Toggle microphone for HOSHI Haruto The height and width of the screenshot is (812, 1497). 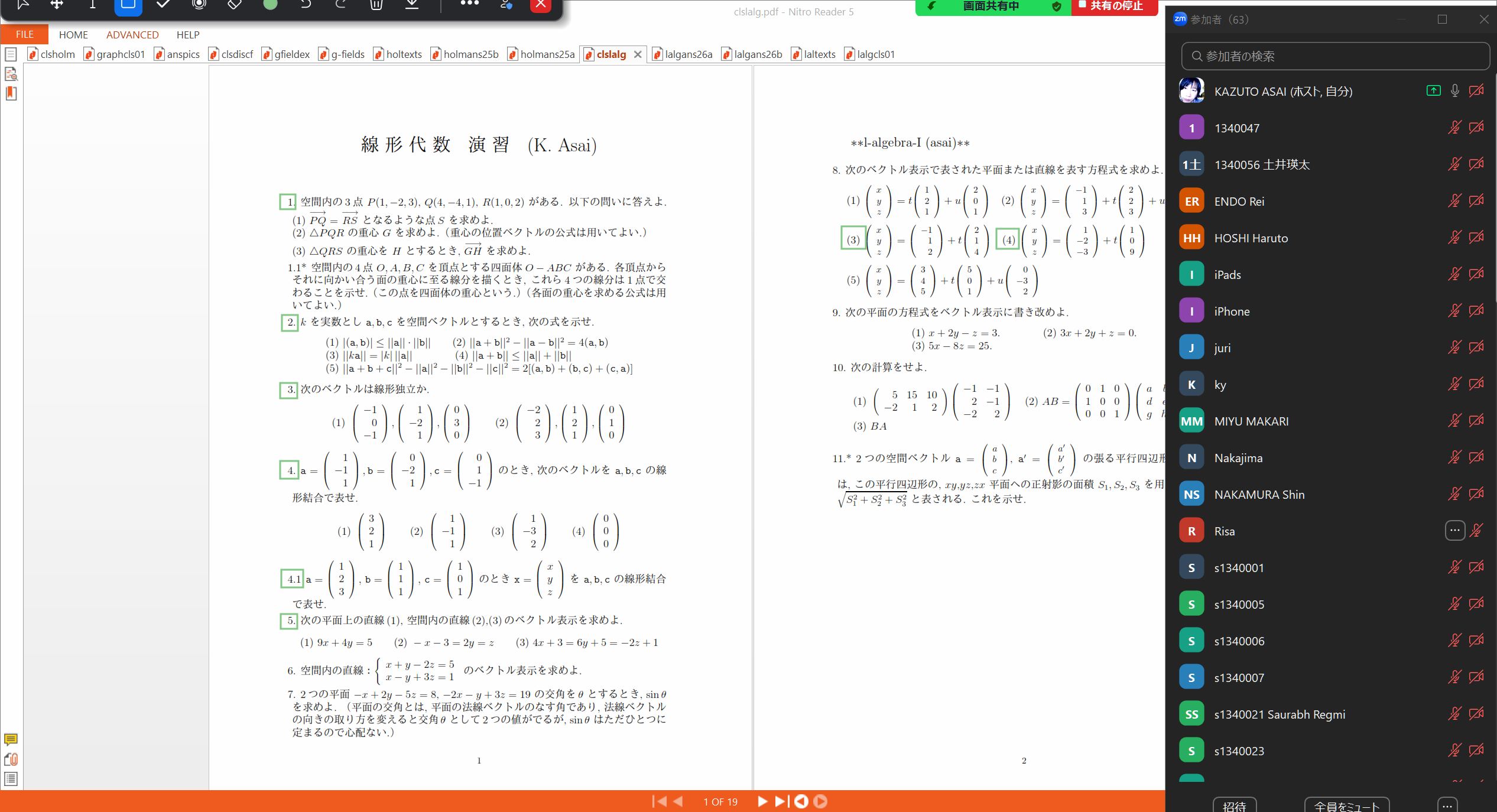pos(1454,238)
